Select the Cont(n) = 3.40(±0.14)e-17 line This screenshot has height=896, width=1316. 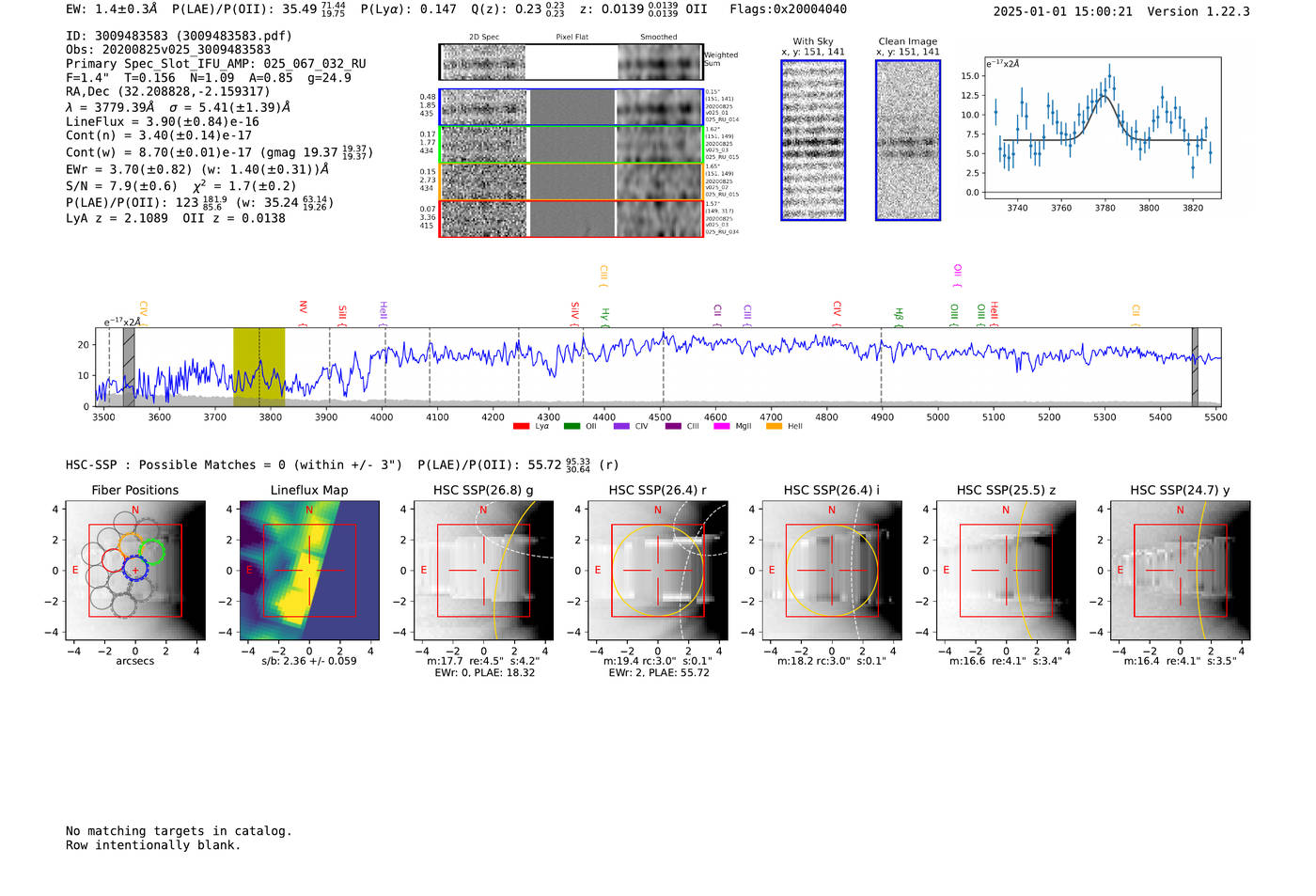tap(159, 135)
